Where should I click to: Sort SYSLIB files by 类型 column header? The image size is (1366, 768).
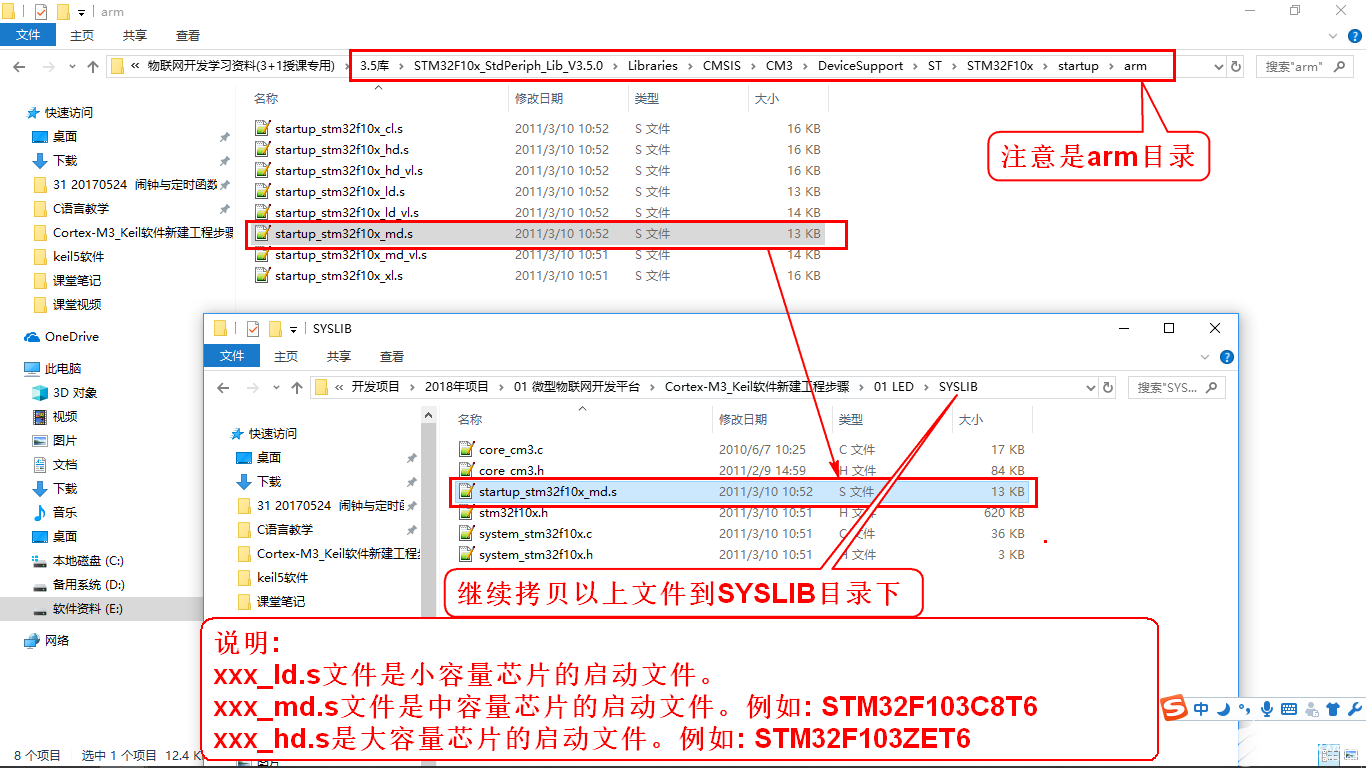click(892, 420)
